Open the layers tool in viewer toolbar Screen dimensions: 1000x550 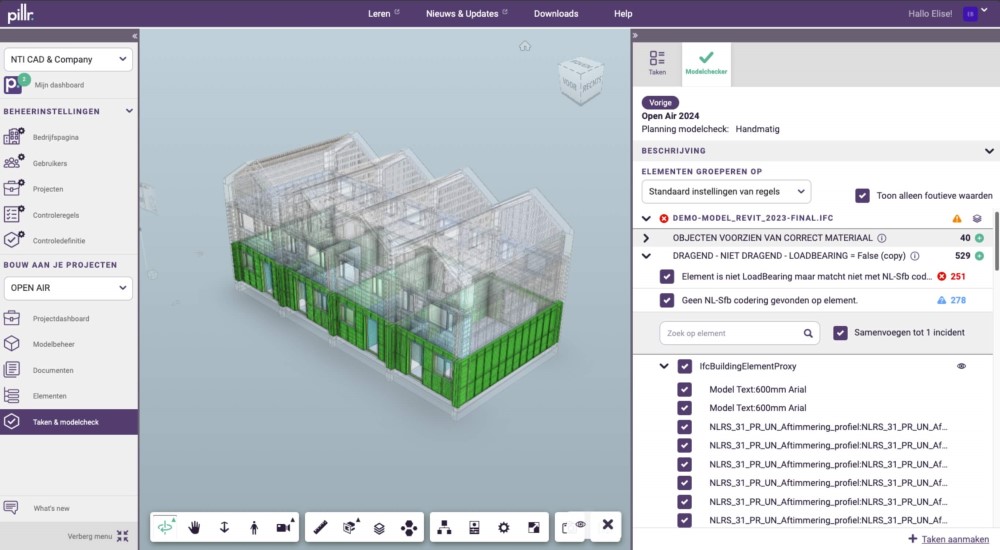[379, 527]
